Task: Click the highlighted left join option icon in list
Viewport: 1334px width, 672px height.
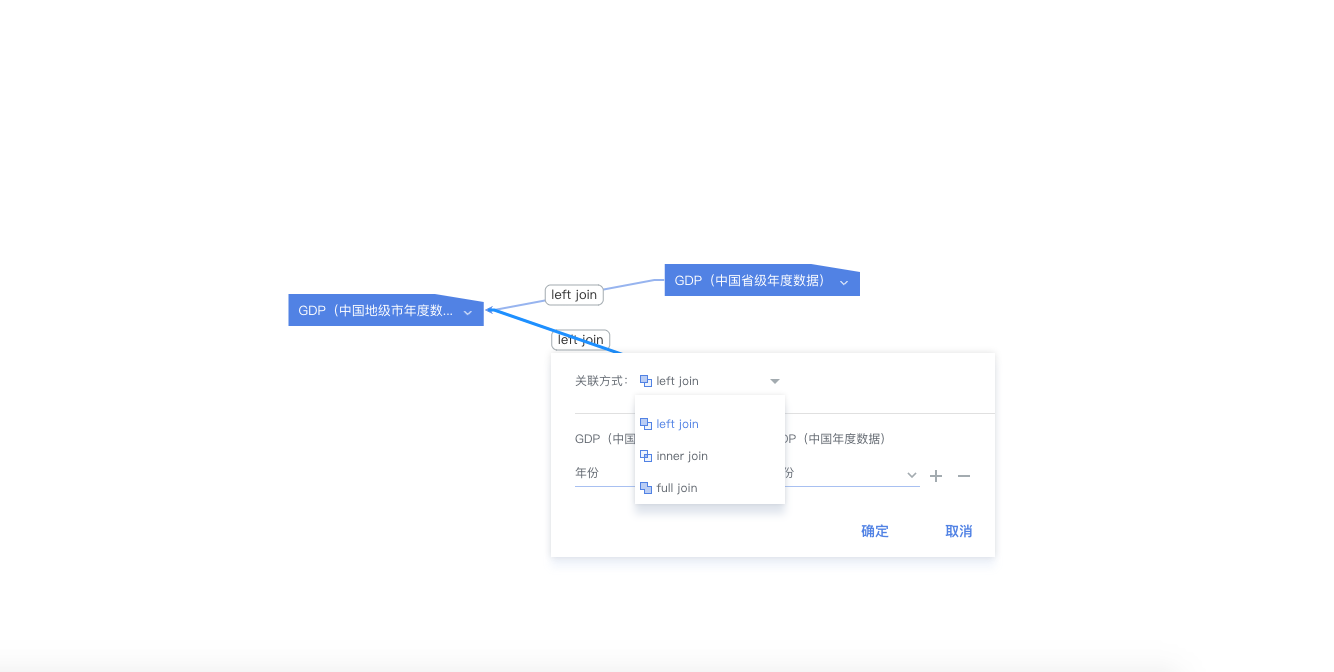Action: pos(646,424)
